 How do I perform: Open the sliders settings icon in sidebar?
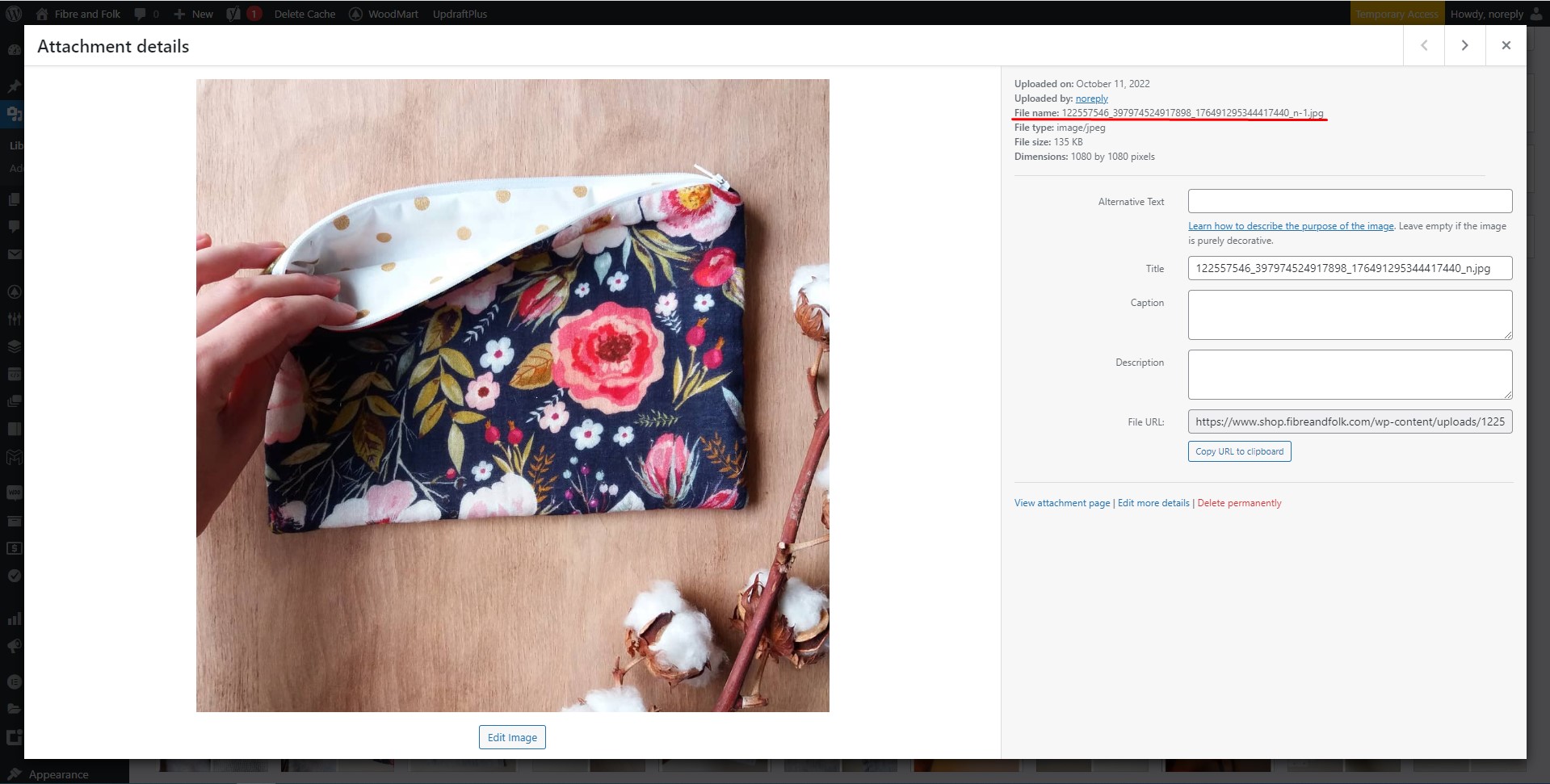point(14,319)
